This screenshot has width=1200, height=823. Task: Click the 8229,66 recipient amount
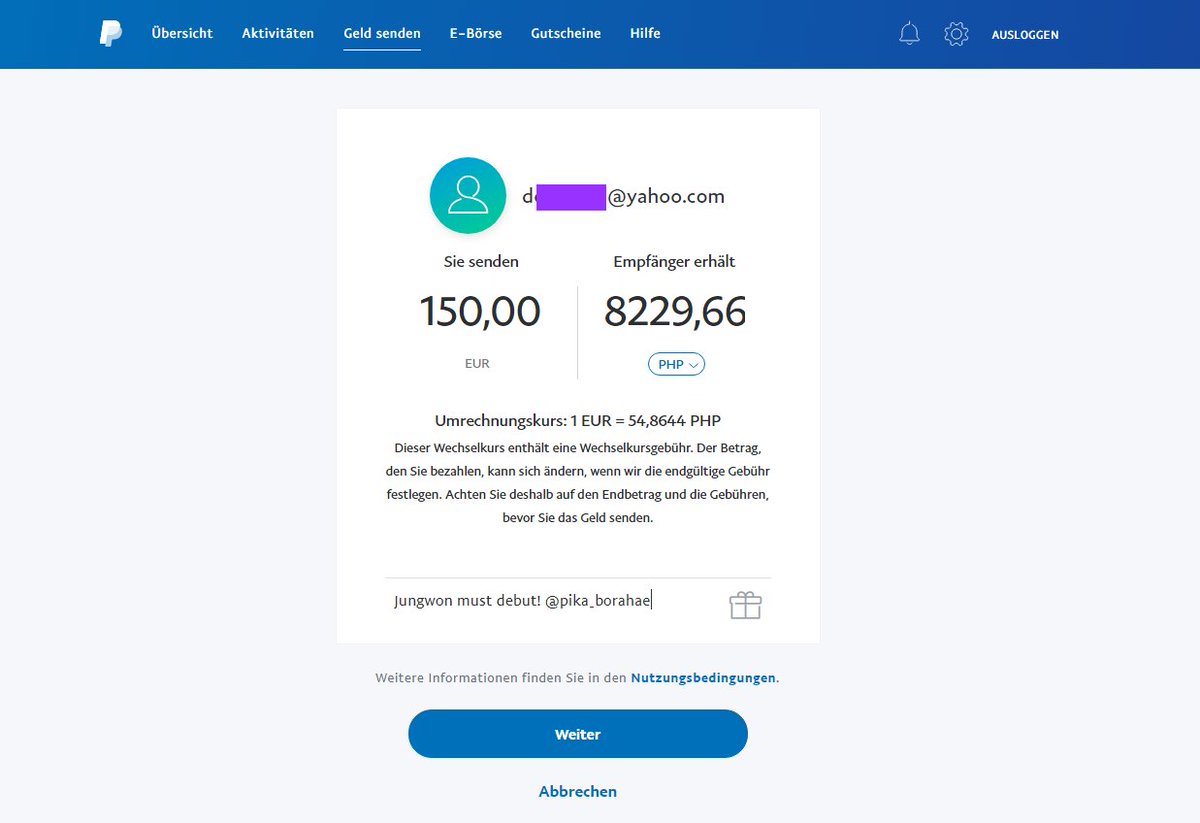[675, 312]
